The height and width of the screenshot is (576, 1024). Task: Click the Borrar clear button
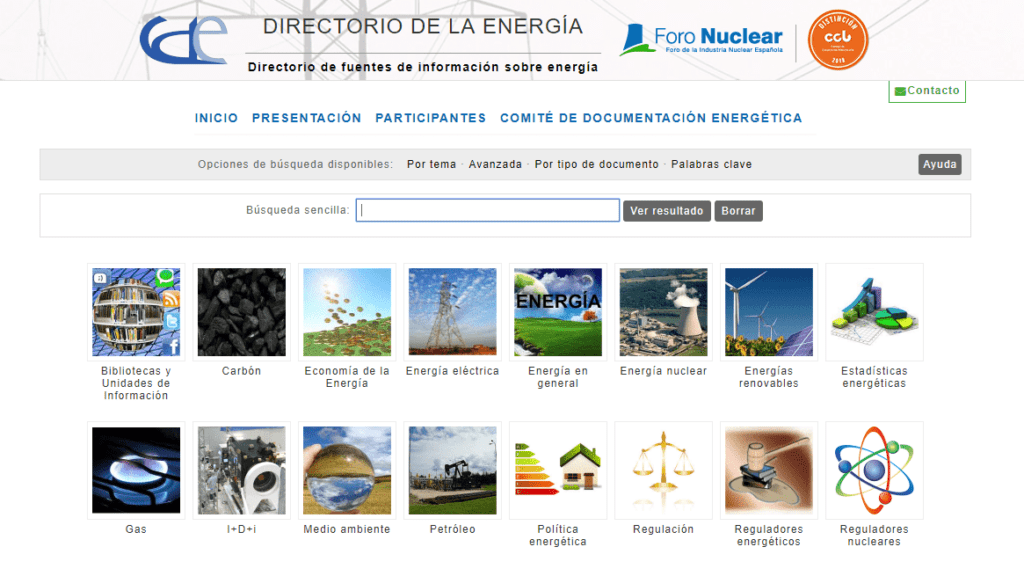tap(739, 211)
